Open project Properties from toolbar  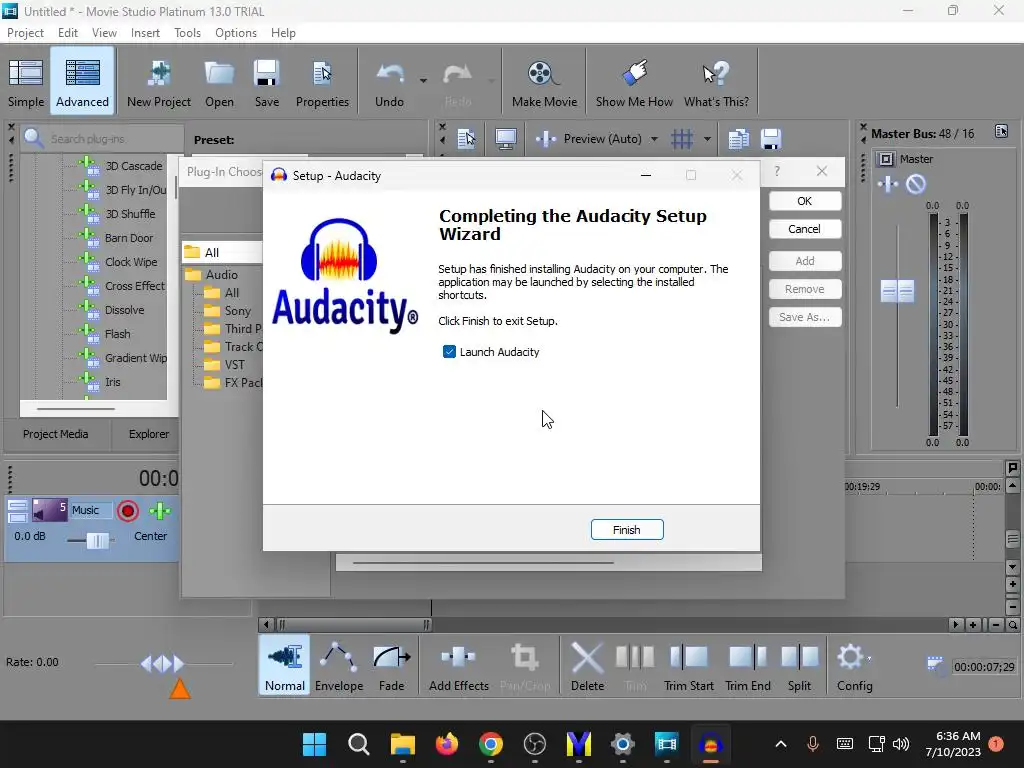(x=322, y=82)
